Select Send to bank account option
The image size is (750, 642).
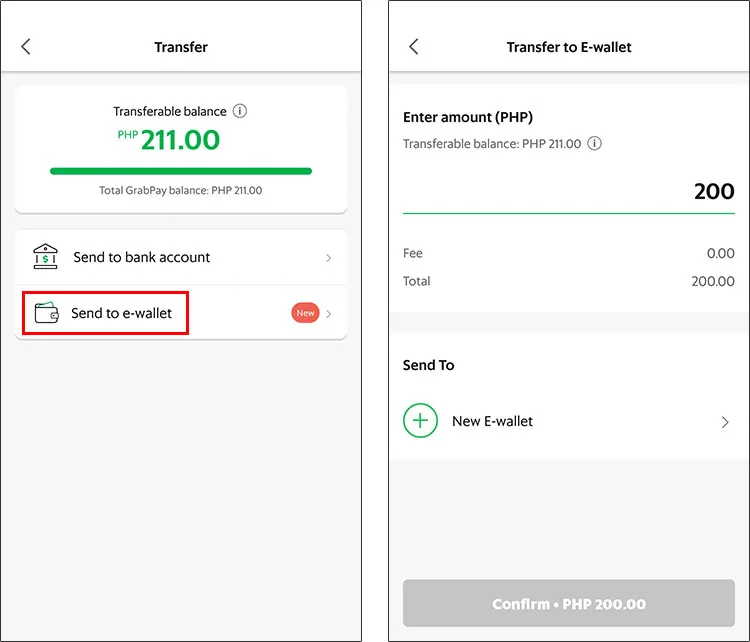tap(181, 257)
